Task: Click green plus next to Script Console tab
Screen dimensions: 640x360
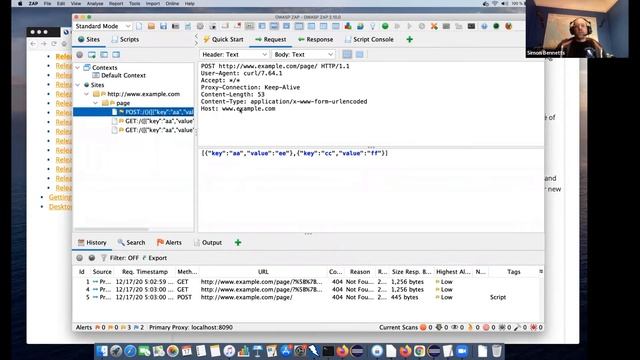Action: click(409, 40)
